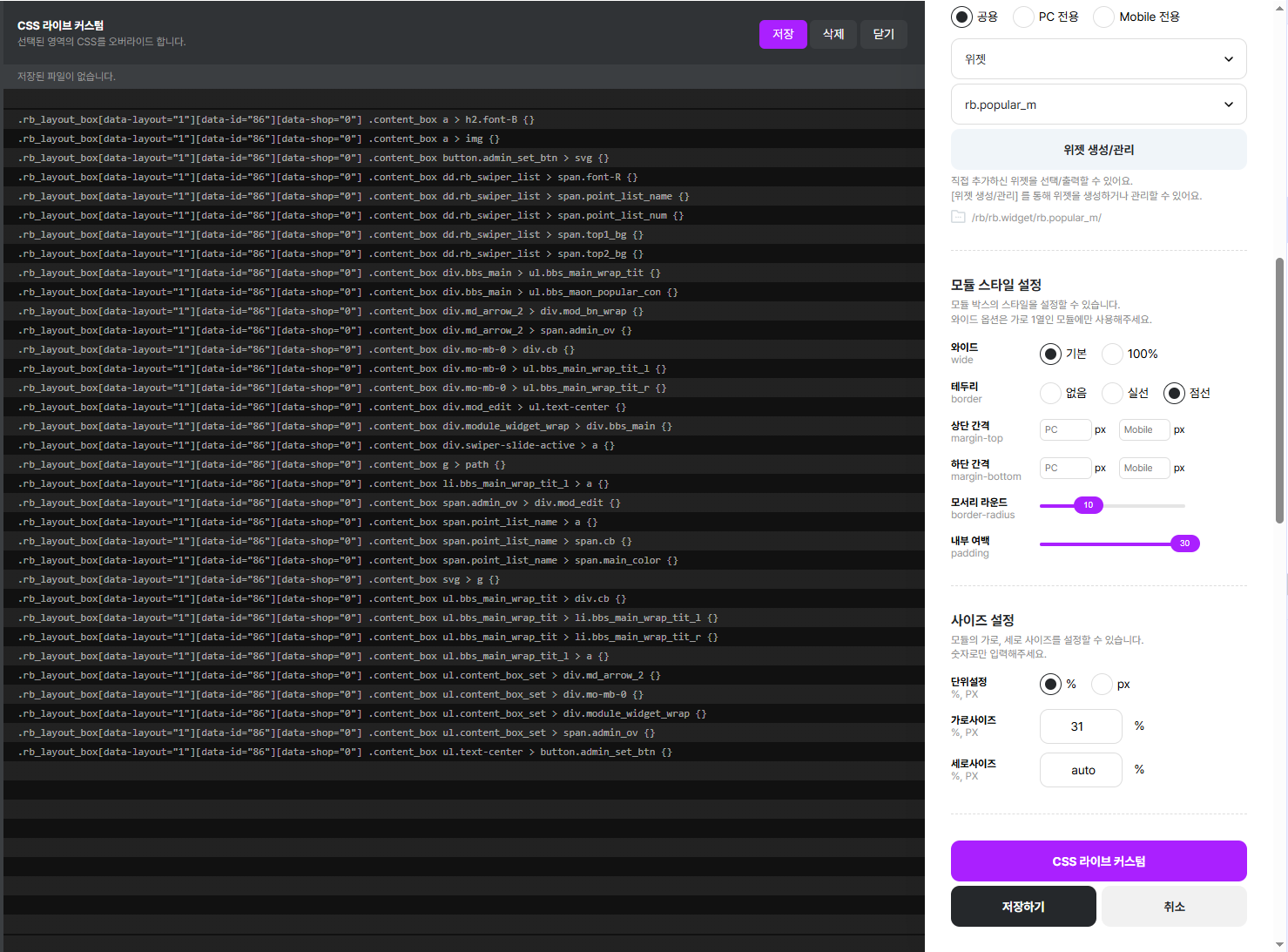Open the 위젯 type dropdown

pos(1099,59)
